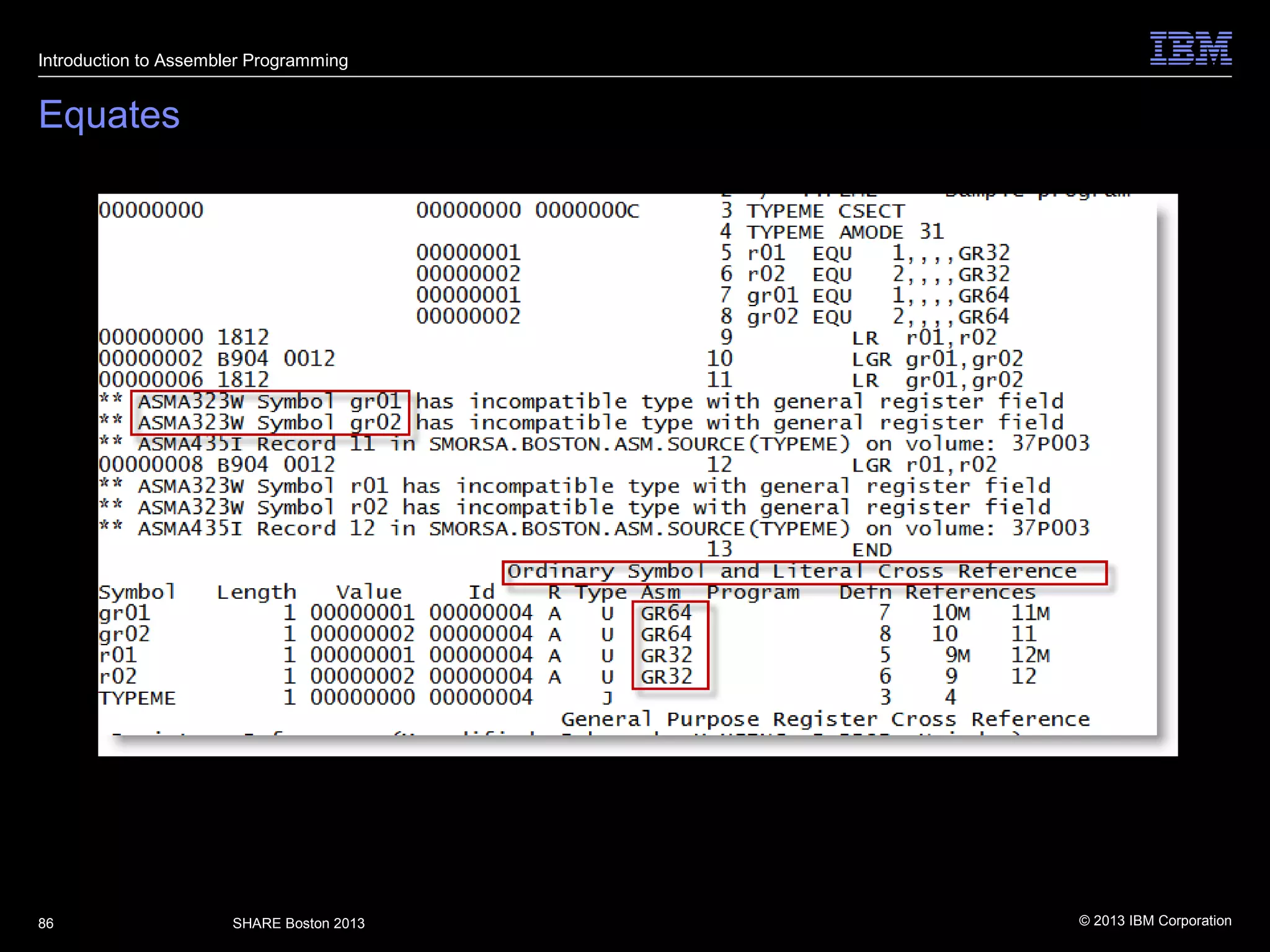Click reference '12M' in the r01 row

(x=1030, y=656)
